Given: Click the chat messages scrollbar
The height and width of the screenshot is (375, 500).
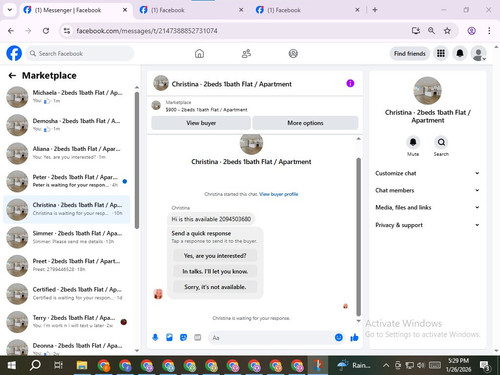Looking at the screenshot, I should pos(359,237).
